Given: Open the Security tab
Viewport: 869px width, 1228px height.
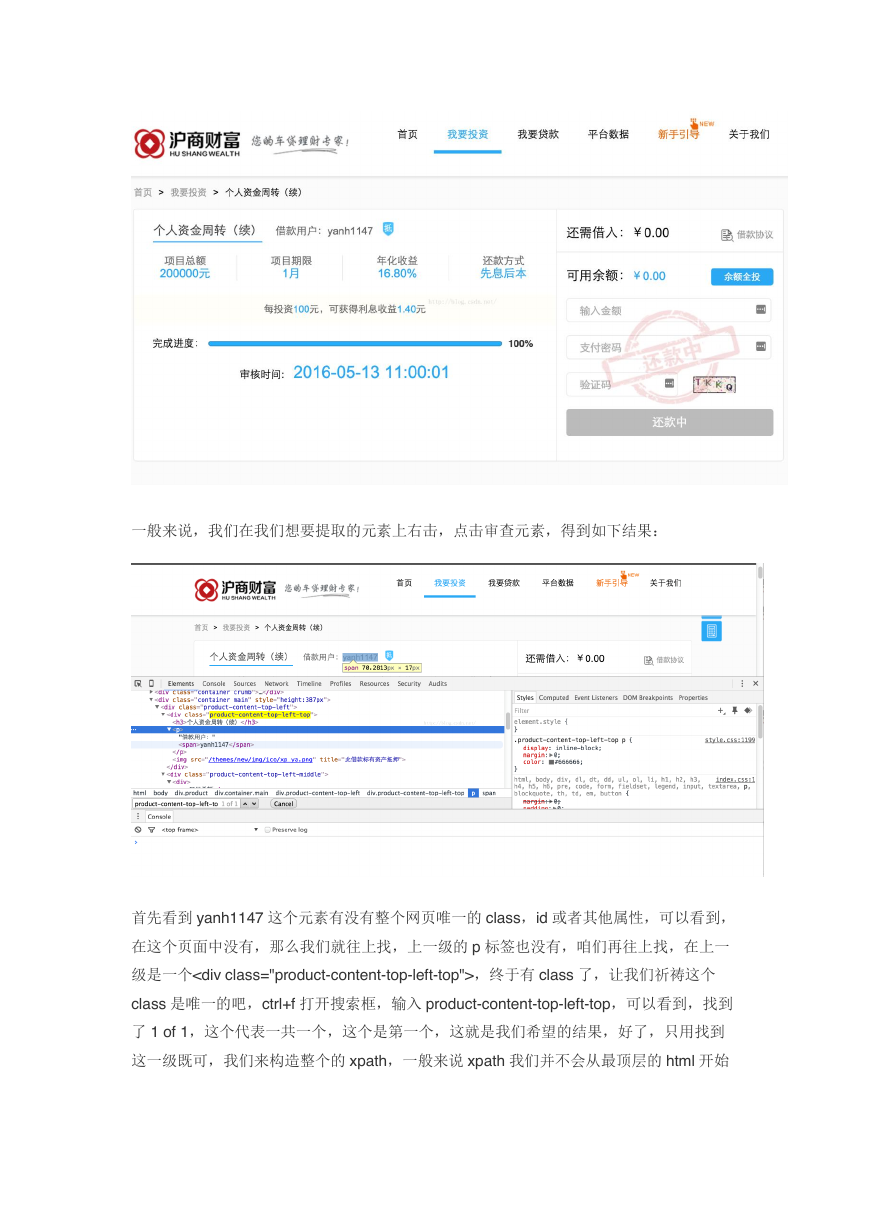Looking at the screenshot, I should [409, 683].
